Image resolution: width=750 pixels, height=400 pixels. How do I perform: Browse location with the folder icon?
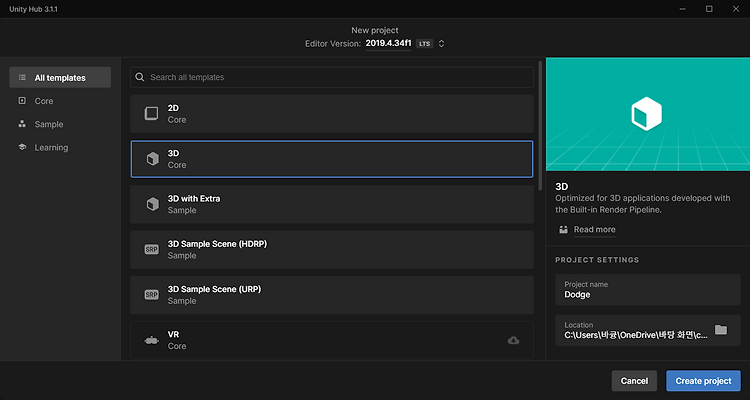tap(721, 330)
